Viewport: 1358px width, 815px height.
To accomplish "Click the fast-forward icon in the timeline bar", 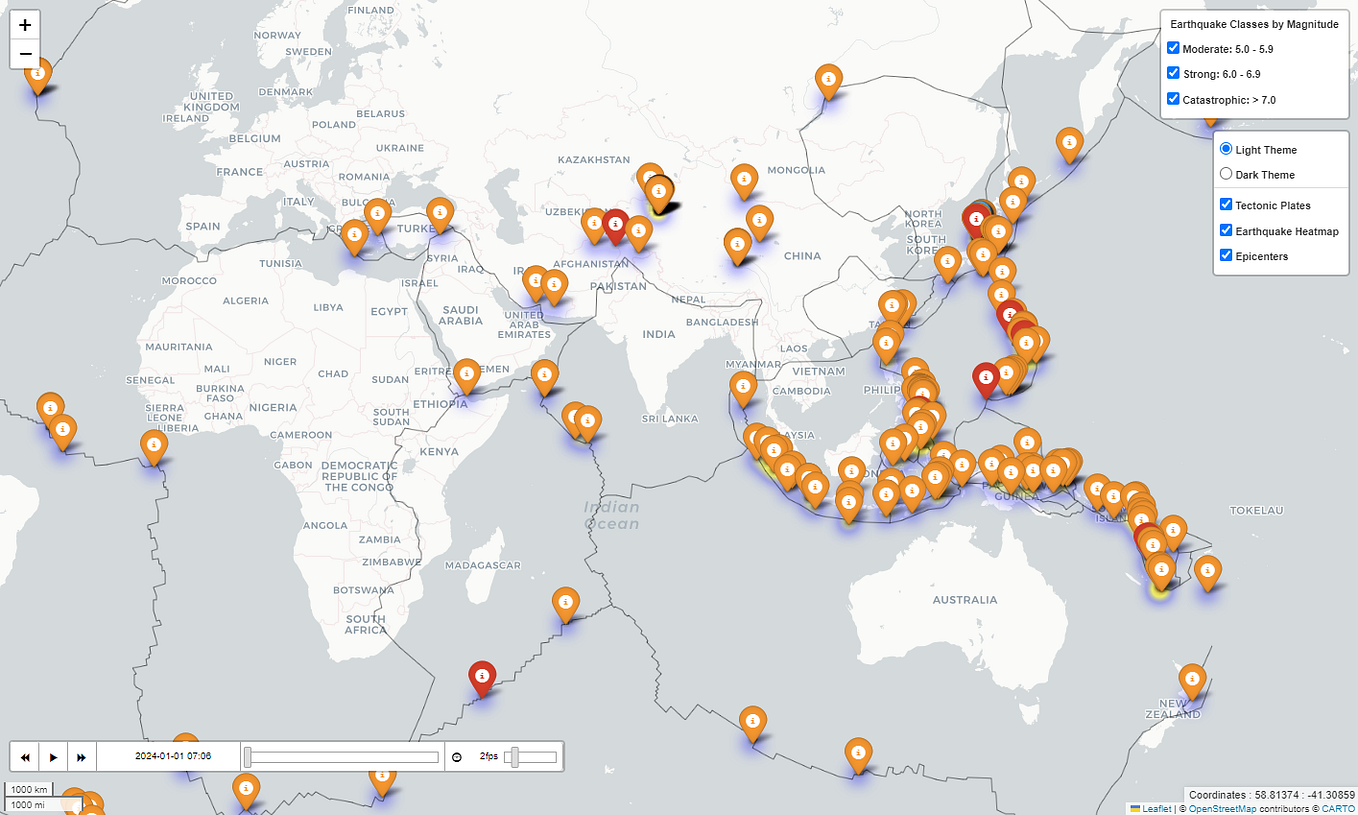I will [80, 757].
